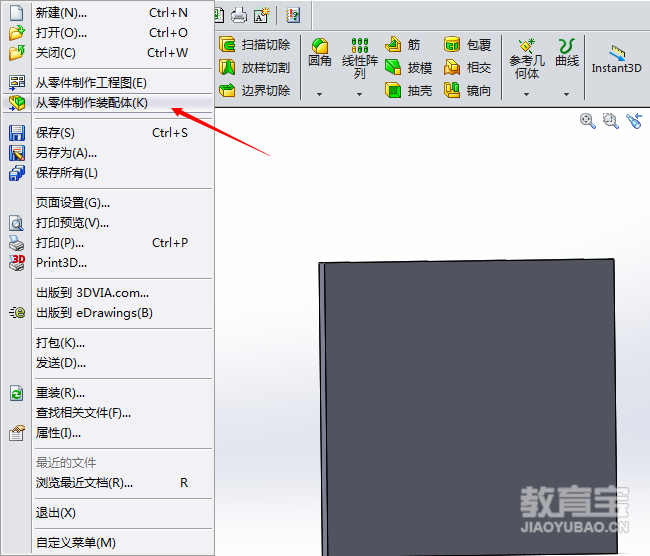
Task: Select the Intersect (相交) tool
Action: click(468, 67)
